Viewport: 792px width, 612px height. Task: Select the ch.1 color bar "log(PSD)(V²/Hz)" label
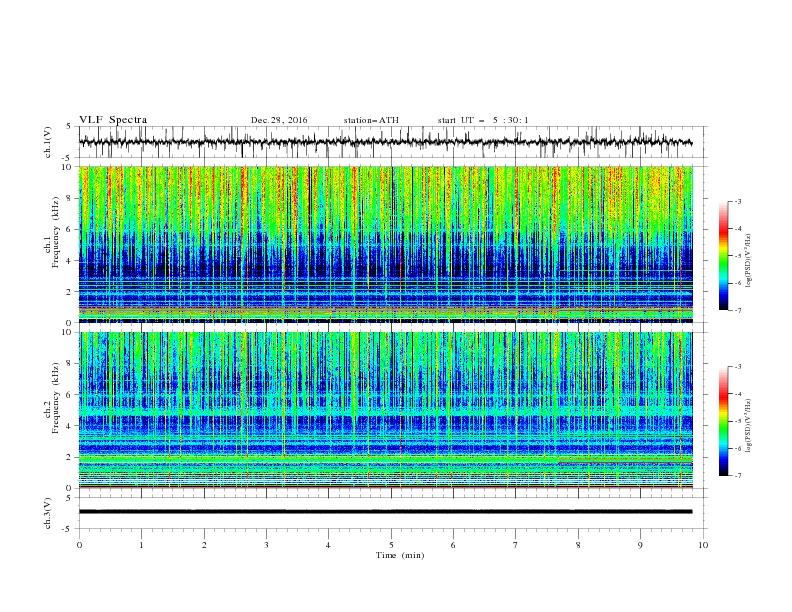(x=749, y=261)
